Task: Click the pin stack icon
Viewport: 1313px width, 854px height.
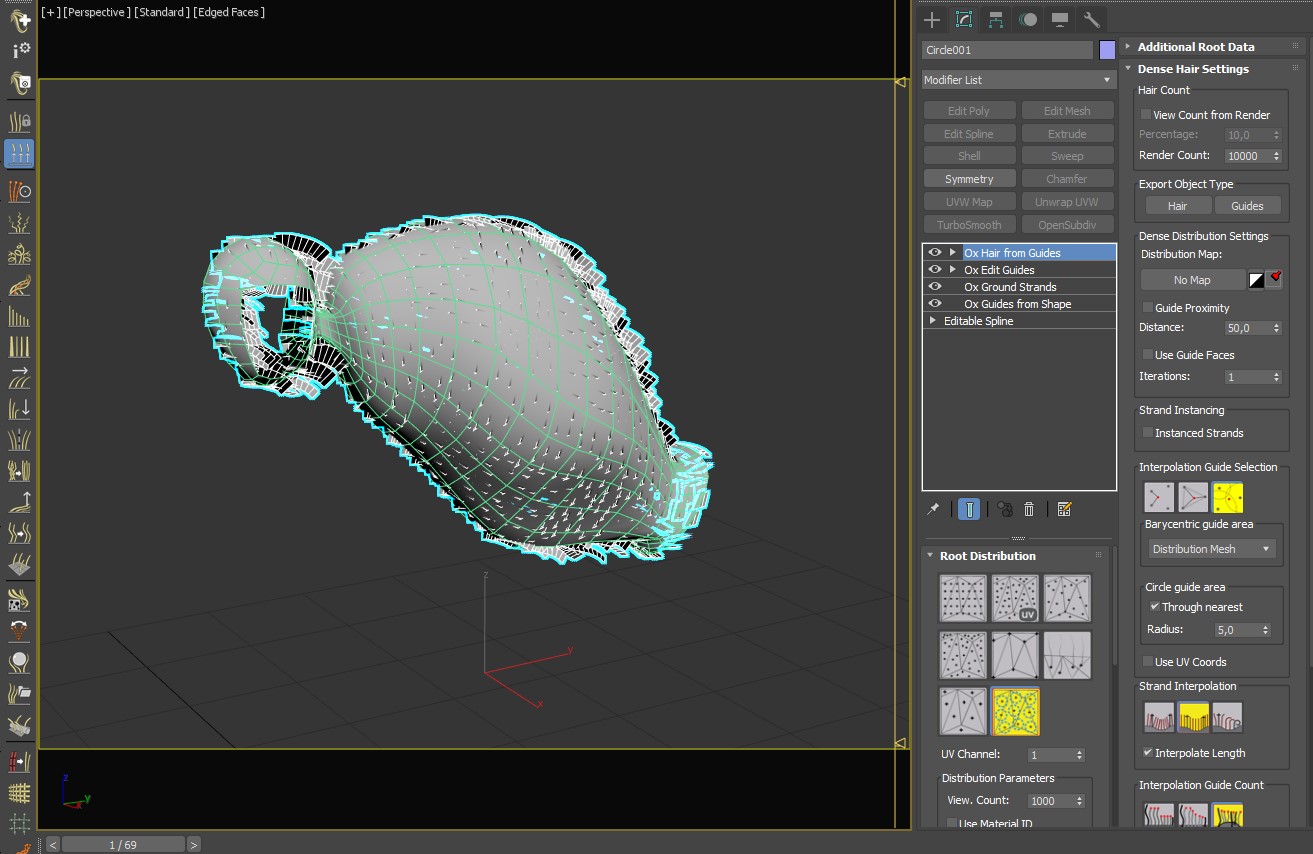Action: (x=933, y=509)
